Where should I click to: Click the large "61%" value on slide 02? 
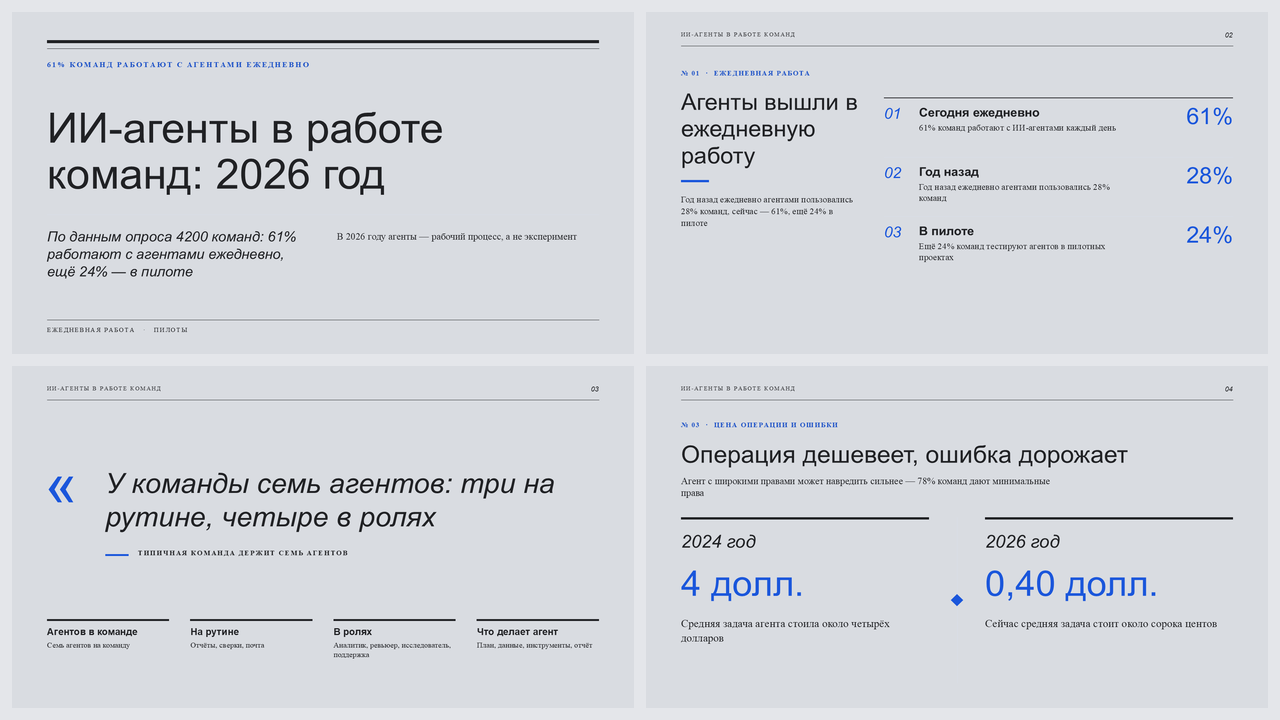pos(1209,117)
